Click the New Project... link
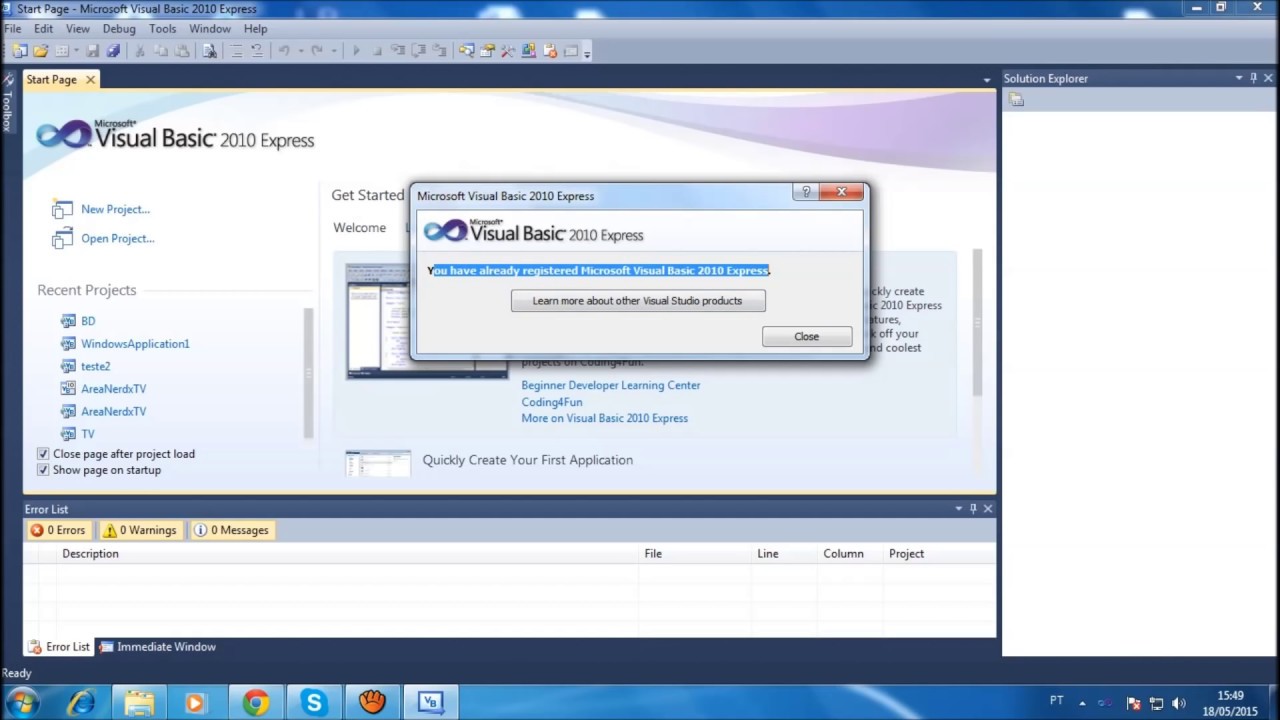Viewport: 1280px width, 720px height. pyautogui.click(x=116, y=210)
